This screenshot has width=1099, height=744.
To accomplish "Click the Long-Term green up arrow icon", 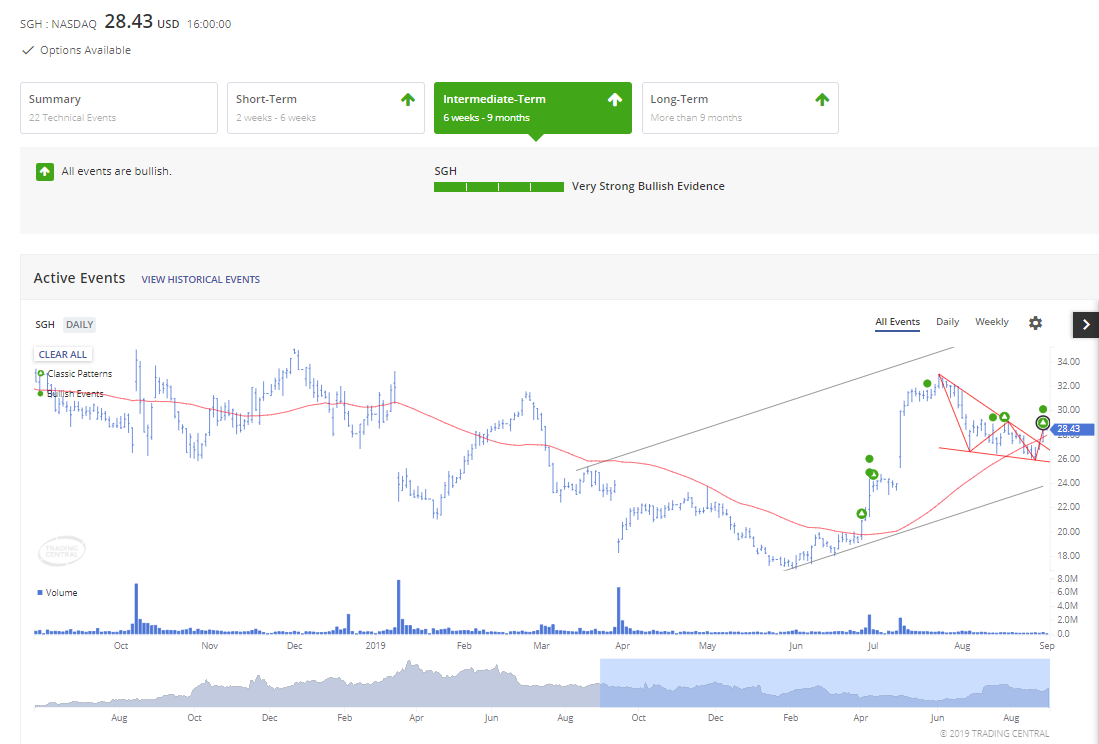I will (x=822, y=99).
